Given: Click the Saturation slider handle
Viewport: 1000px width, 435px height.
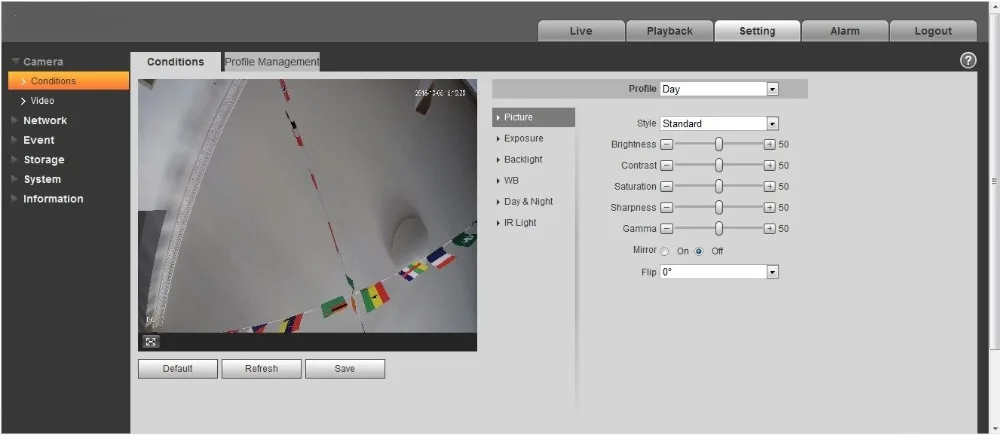Looking at the screenshot, I should (x=719, y=187).
